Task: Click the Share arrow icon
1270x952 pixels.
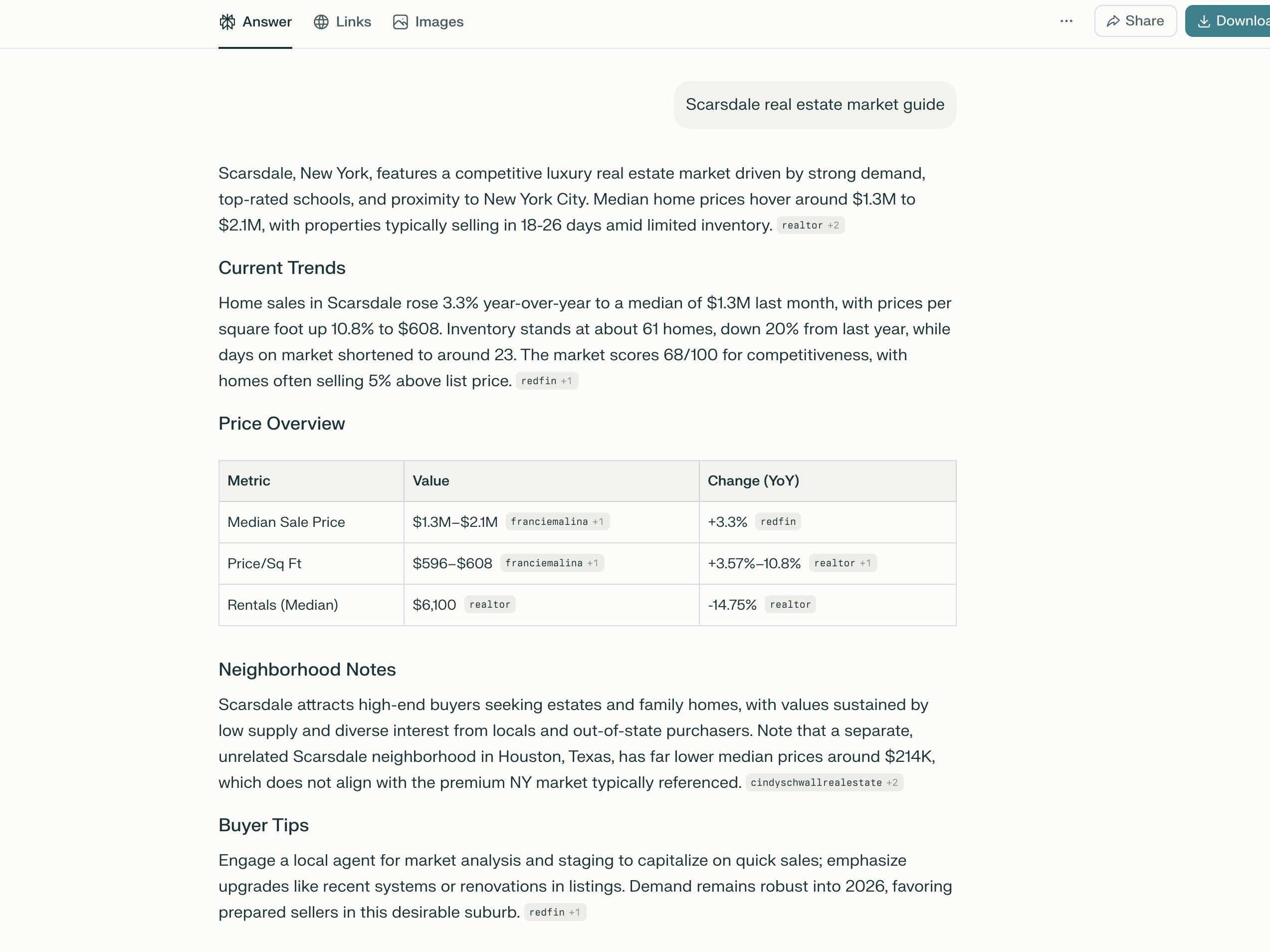Action: (x=1113, y=21)
